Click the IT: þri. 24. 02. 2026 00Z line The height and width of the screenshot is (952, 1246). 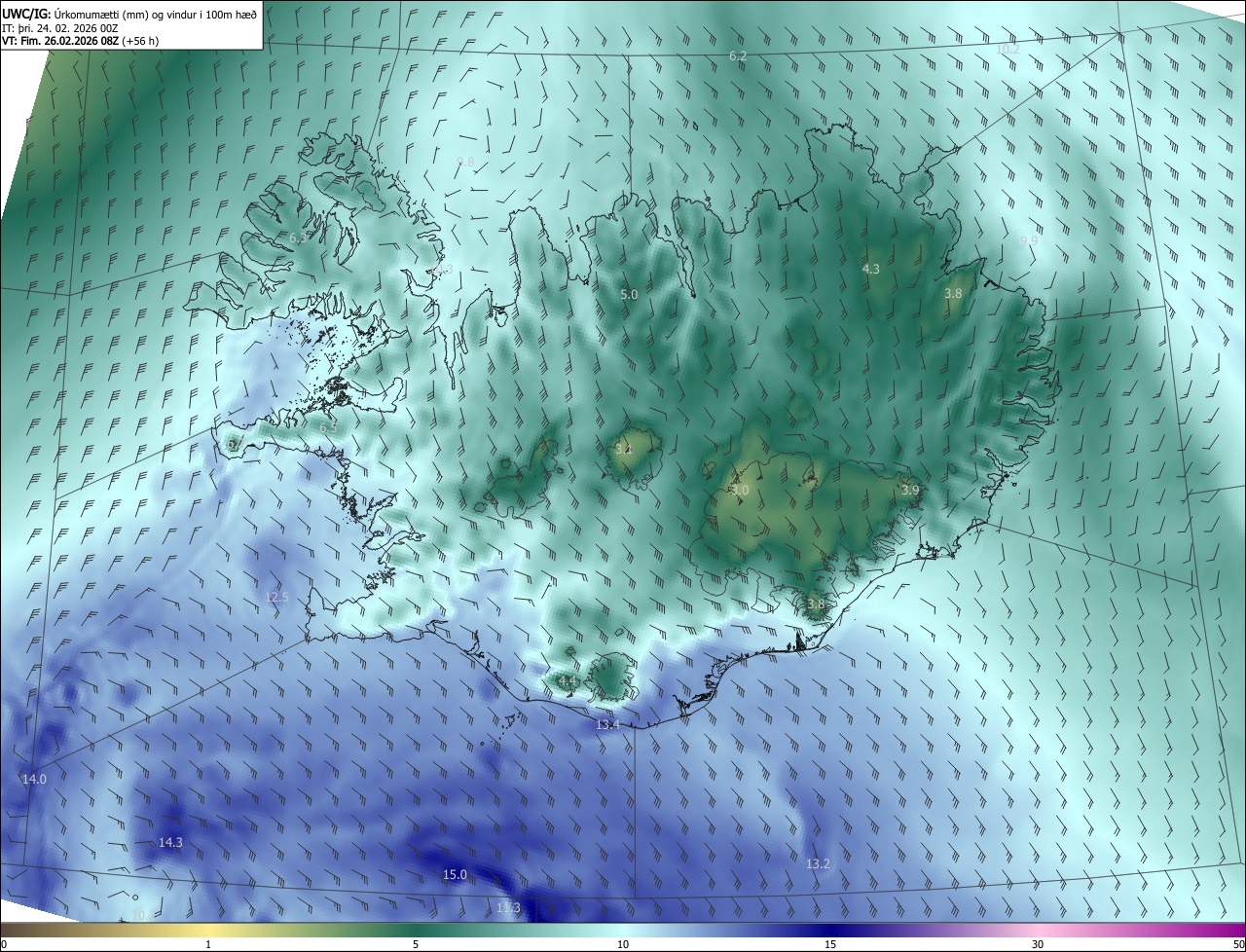[60, 27]
